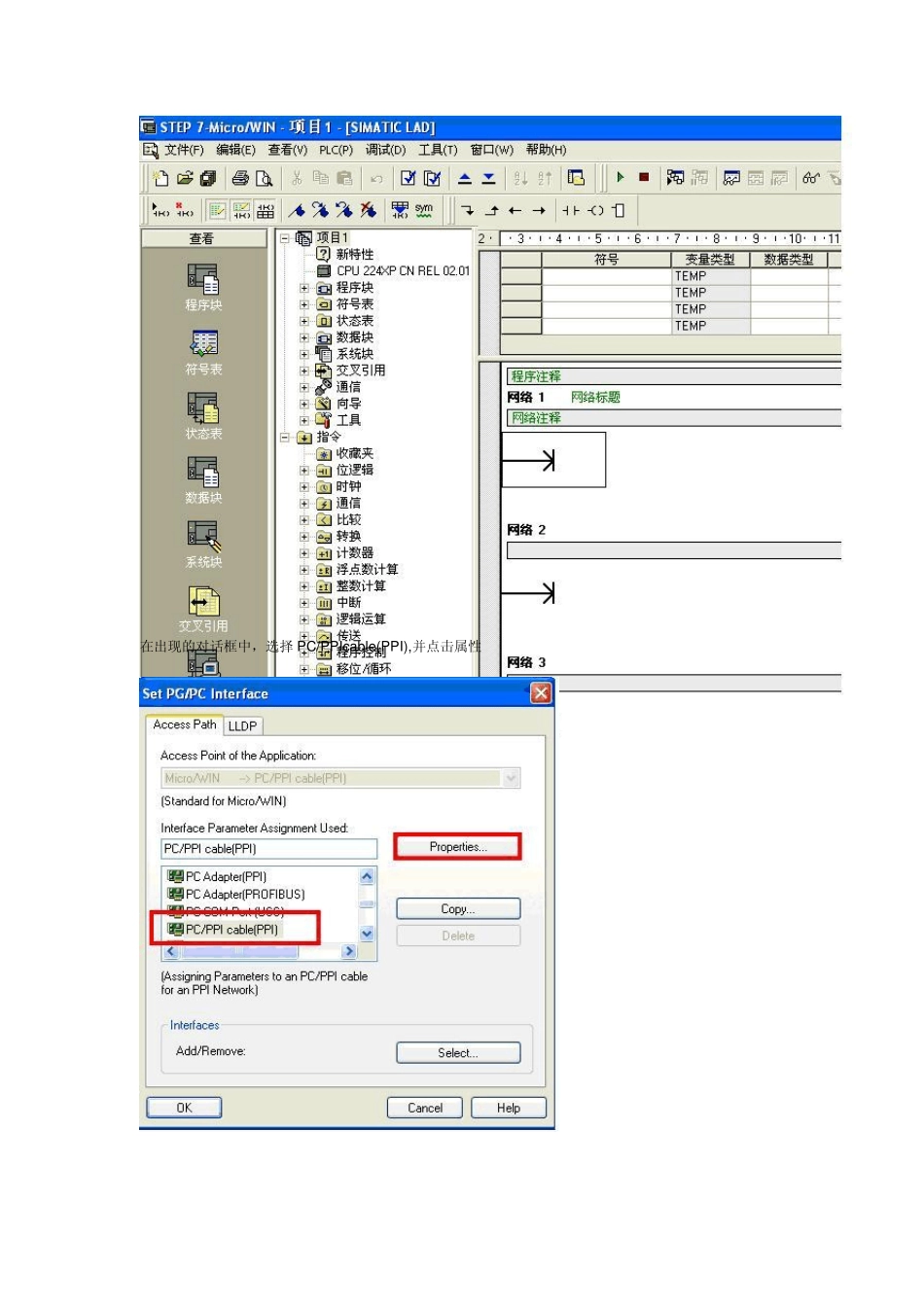Click the glasses Chart Status icon
The width and height of the screenshot is (924, 1307).
811,178
